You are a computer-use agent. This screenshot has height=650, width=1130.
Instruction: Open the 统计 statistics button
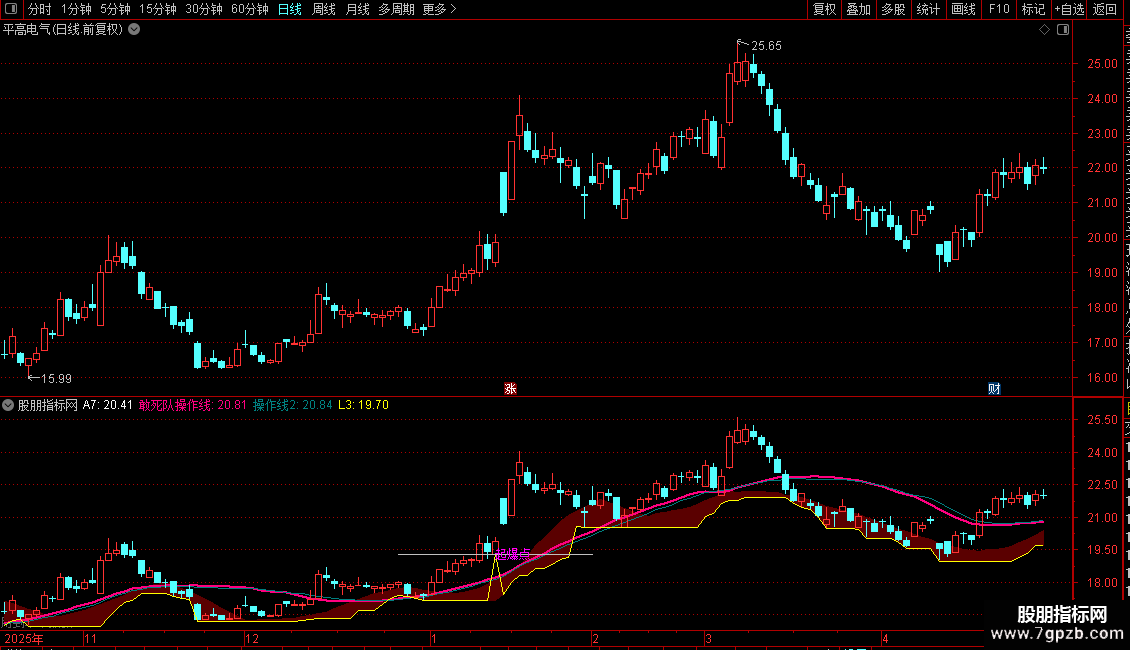coord(928,9)
